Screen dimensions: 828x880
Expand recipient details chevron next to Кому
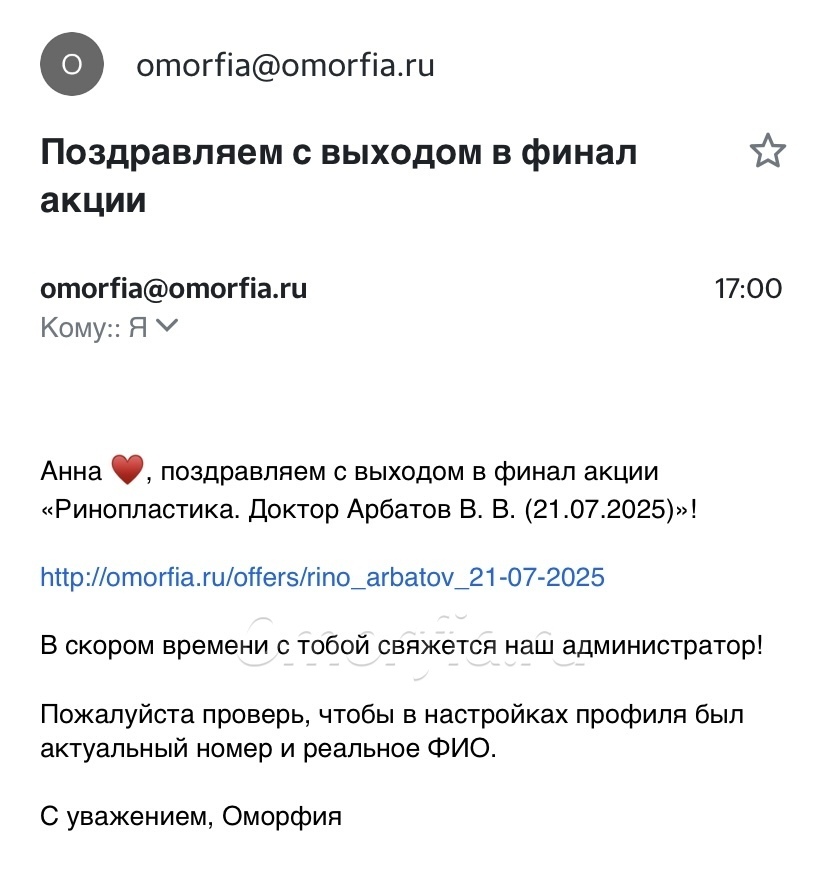(x=167, y=325)
